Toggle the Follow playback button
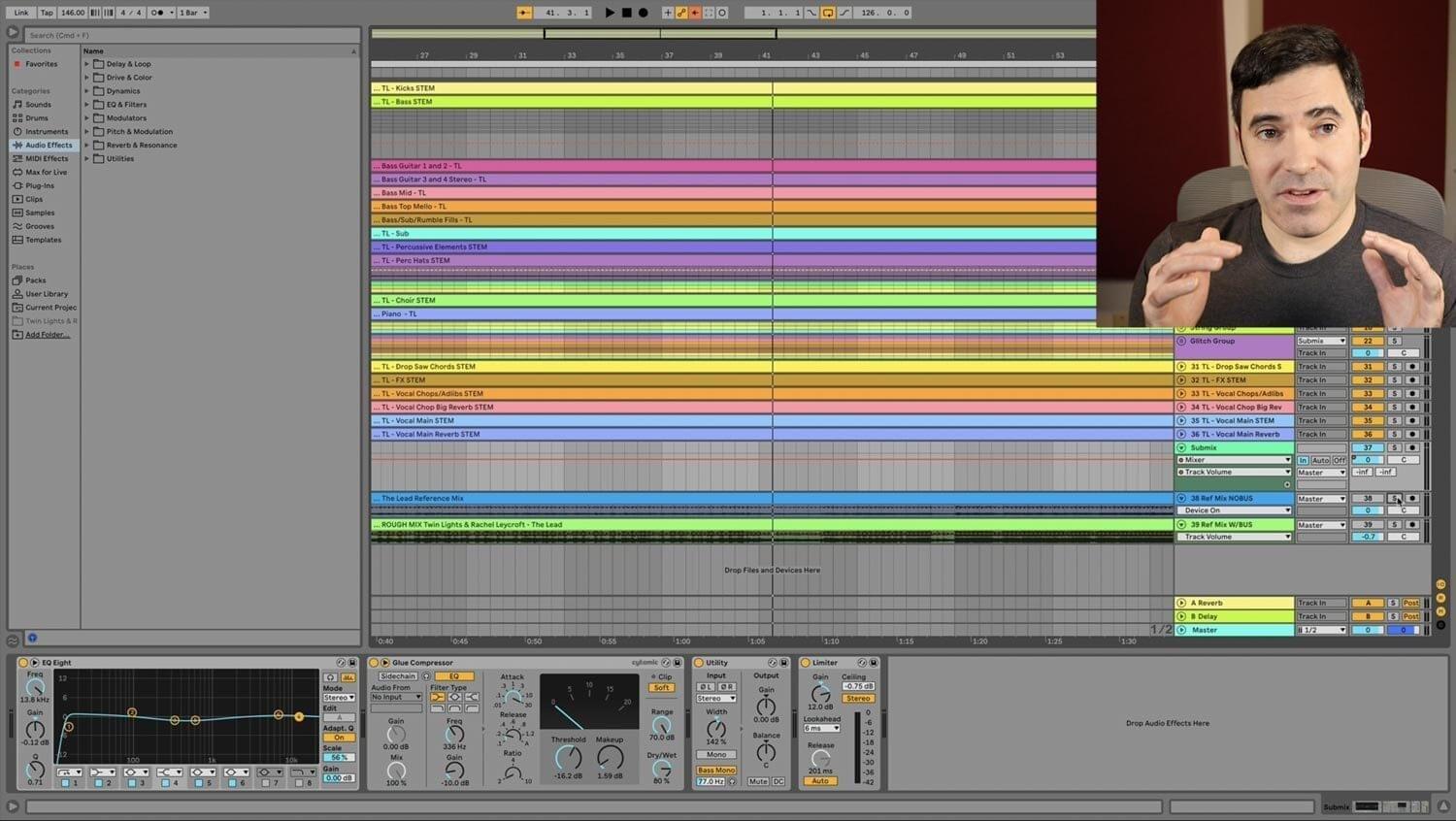The image size is (1456, 821). (524, 13)
